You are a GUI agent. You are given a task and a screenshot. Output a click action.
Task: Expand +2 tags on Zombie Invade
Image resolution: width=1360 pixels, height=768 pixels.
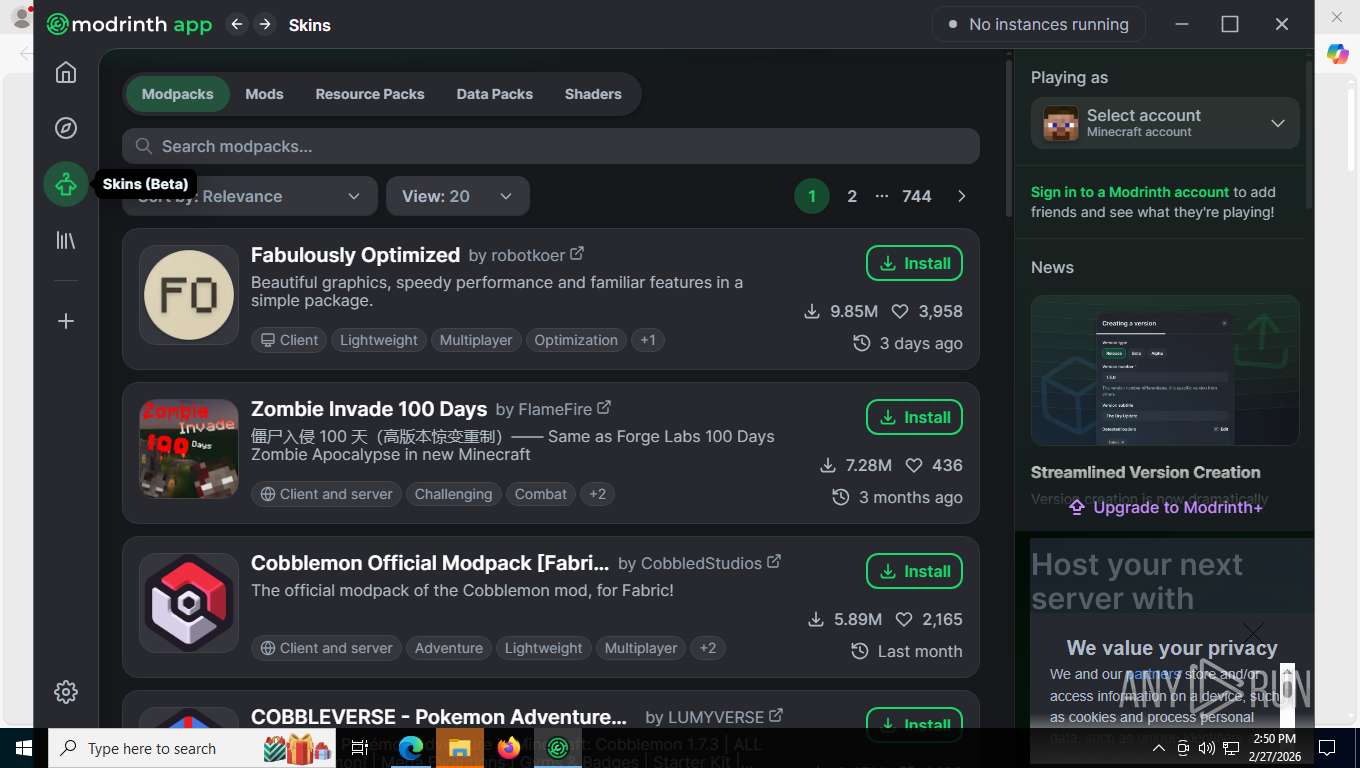click(x=597, y=494)
